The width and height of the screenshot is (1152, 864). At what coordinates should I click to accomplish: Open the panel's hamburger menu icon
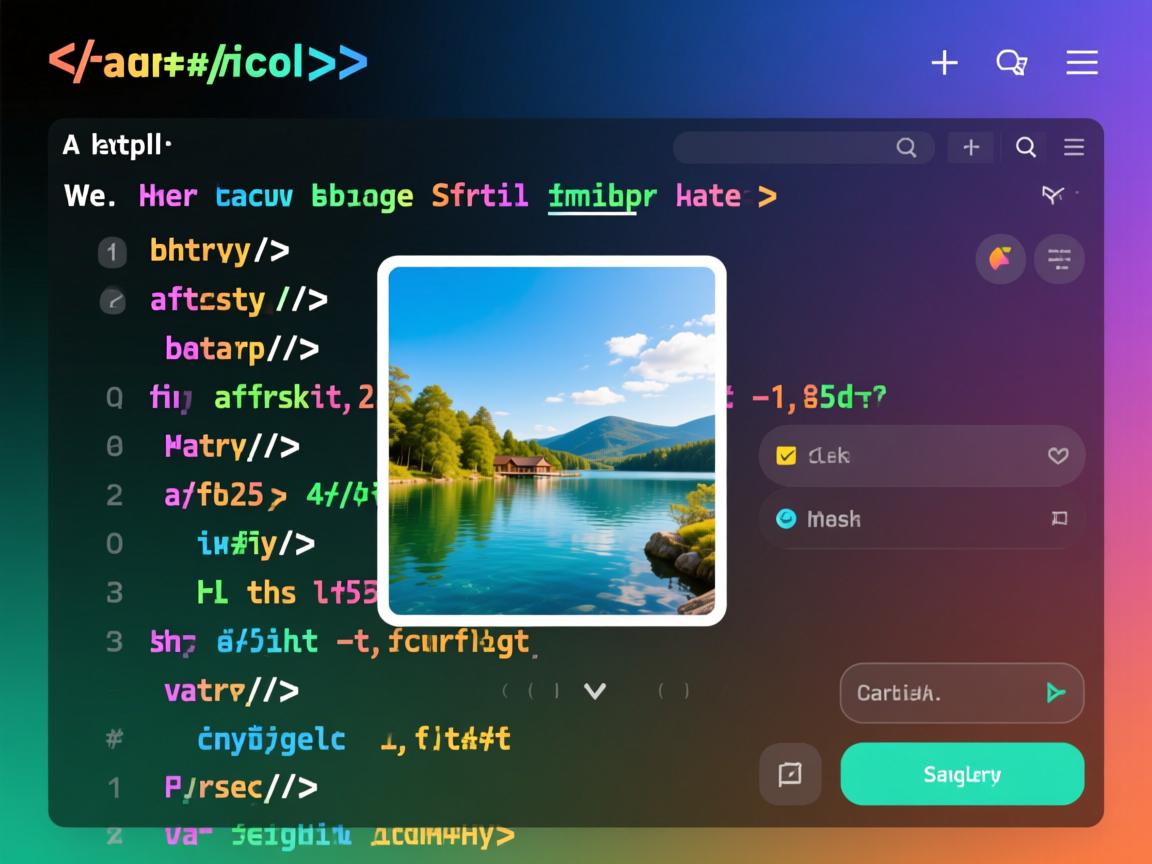1074,147
